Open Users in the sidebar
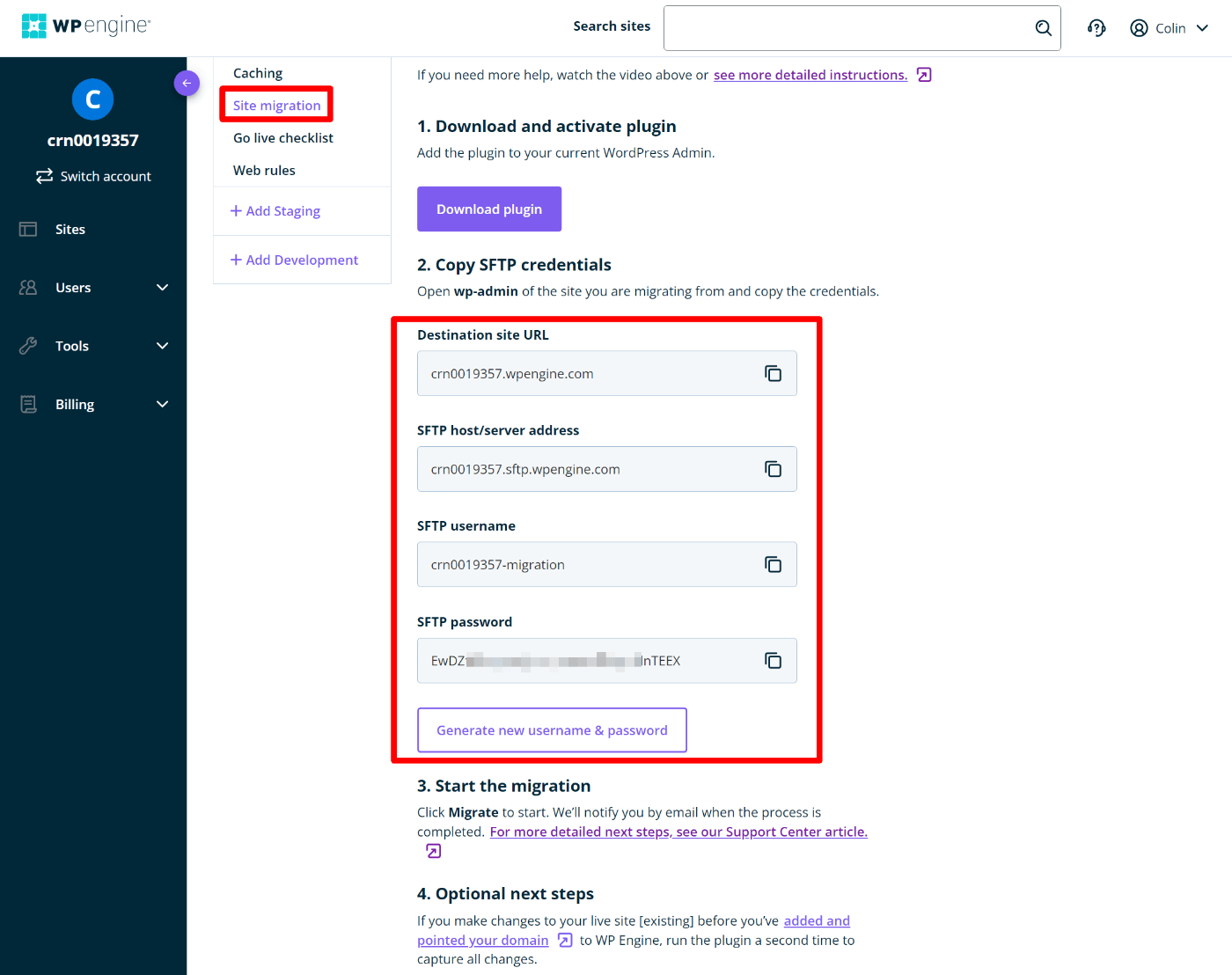 point(73,288)
